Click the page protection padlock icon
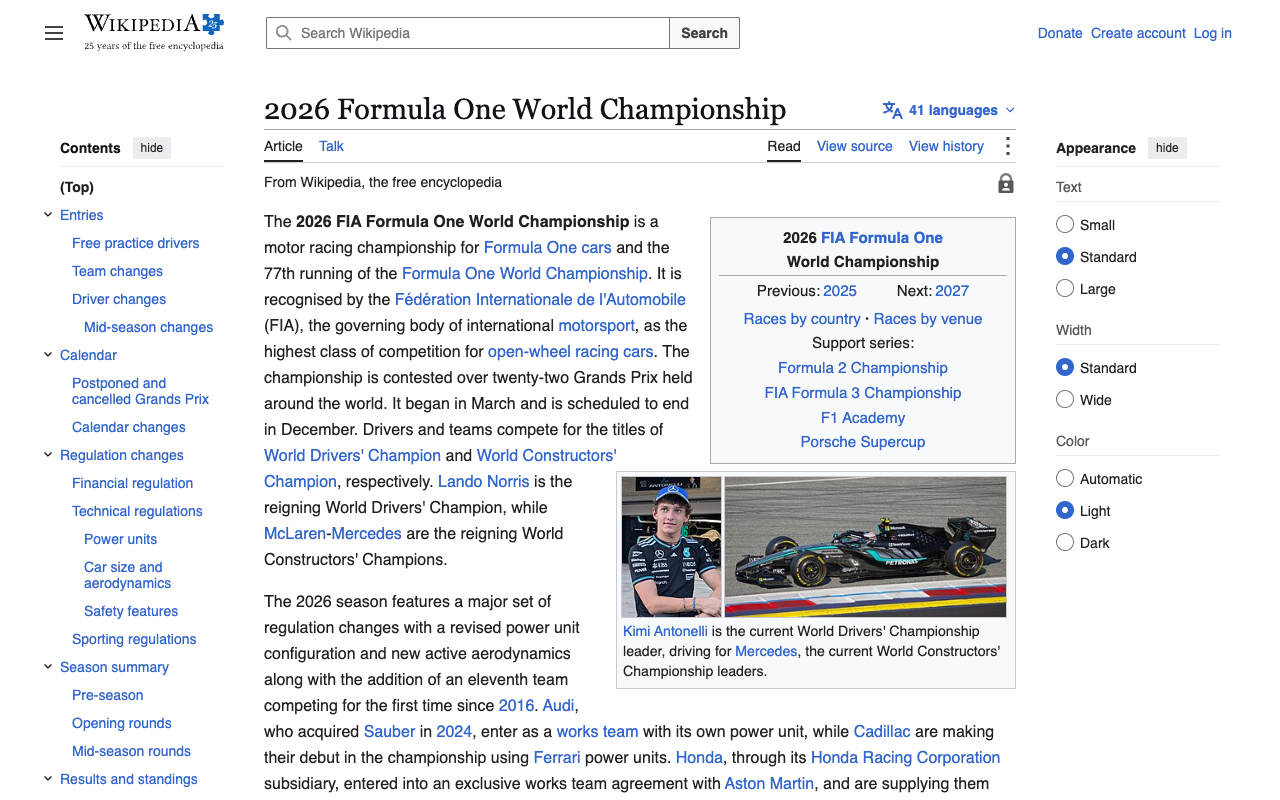The height and width of the screenshot is (800, 1280). 1006,183
